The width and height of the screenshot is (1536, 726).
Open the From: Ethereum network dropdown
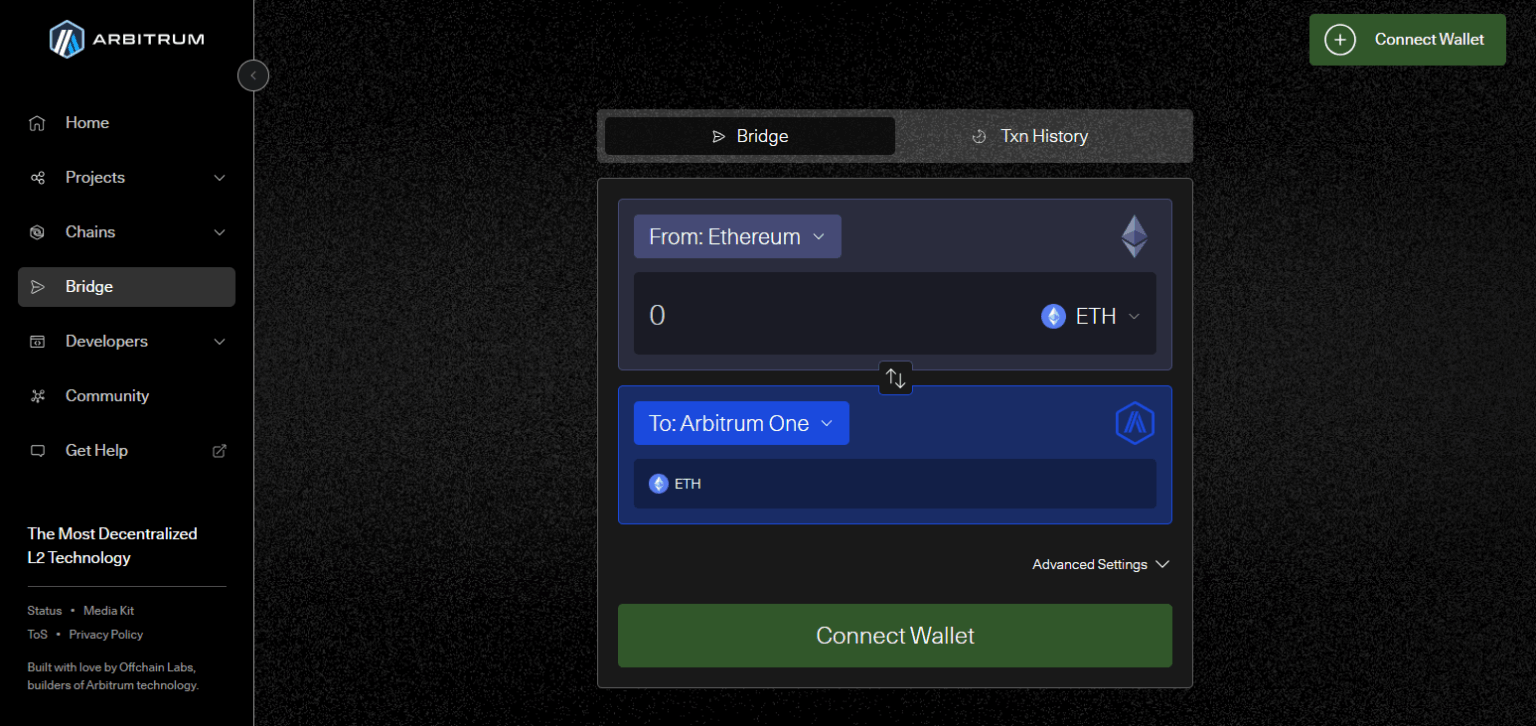[x=737, y=236]
